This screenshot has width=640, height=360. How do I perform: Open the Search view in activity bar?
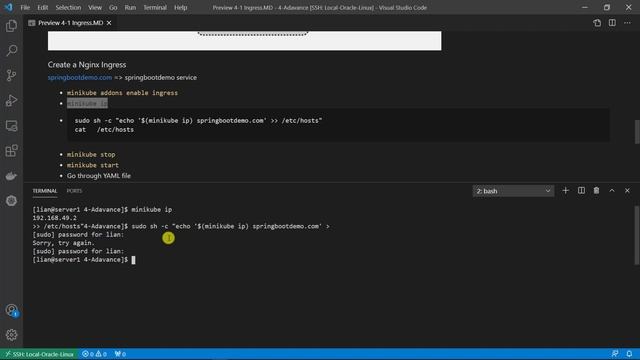(11, 51)
